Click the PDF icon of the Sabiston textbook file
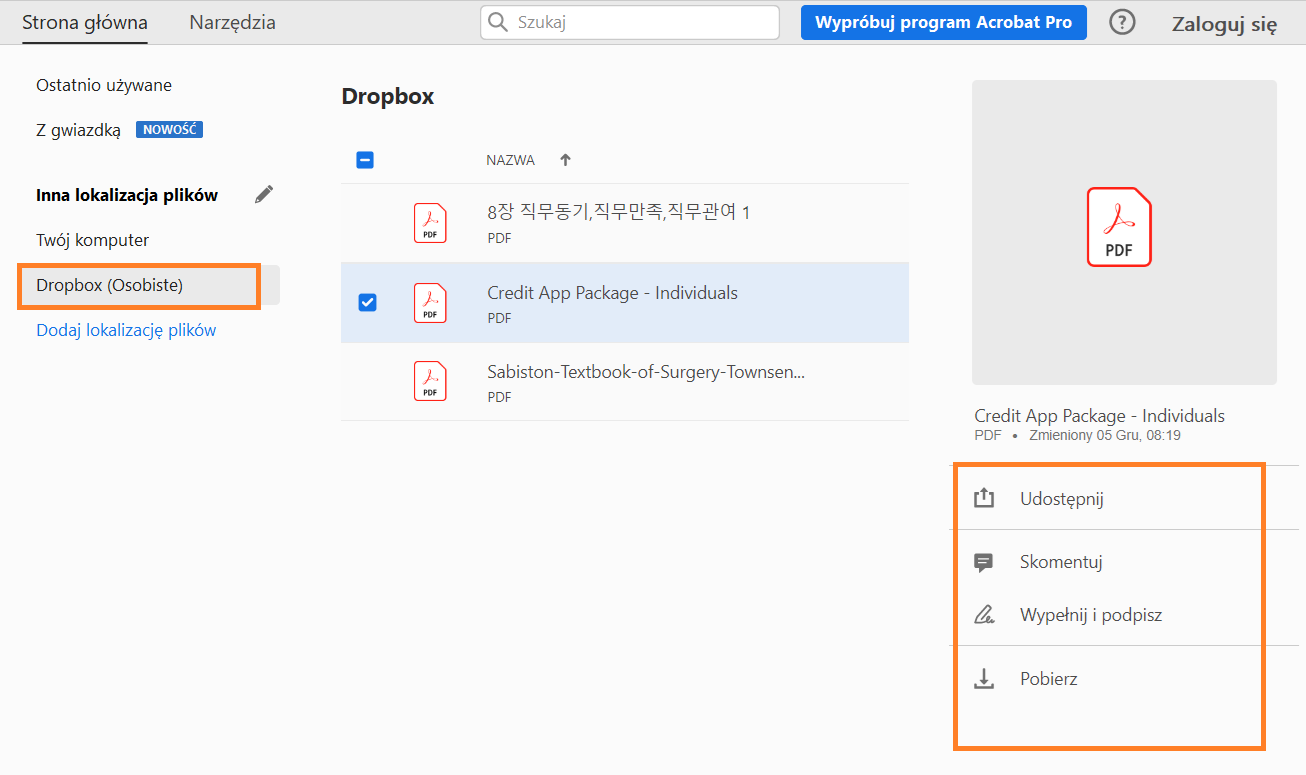1306x775 pixels. tap(430, 381)
